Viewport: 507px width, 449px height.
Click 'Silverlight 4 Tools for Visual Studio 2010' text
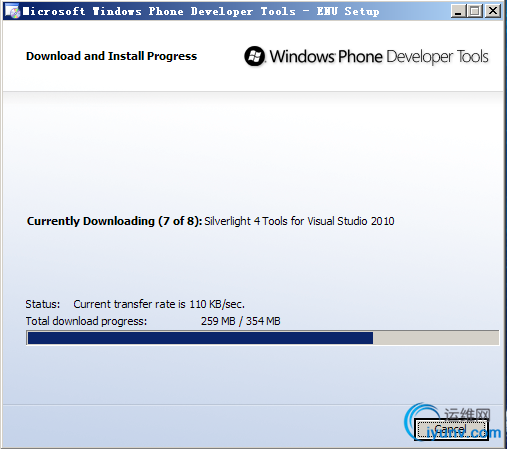click(x=299, y=221)
